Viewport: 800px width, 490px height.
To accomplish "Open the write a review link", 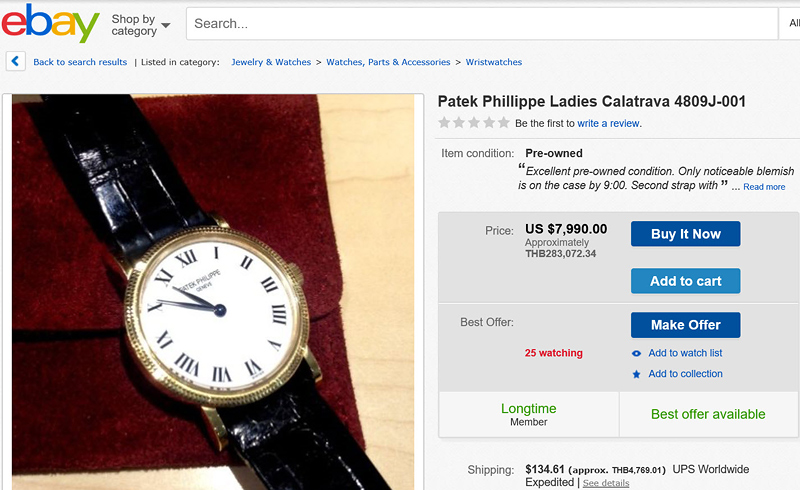I will [608, 124].
